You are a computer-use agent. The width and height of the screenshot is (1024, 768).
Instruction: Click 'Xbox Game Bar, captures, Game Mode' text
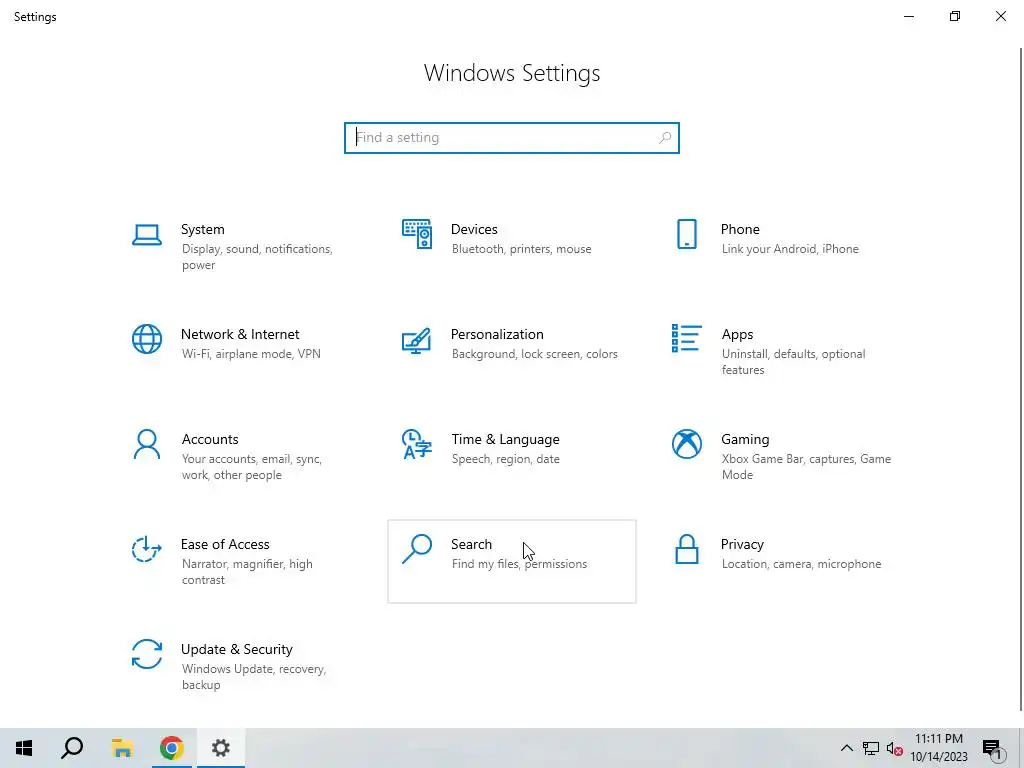[x=806, y=467]
